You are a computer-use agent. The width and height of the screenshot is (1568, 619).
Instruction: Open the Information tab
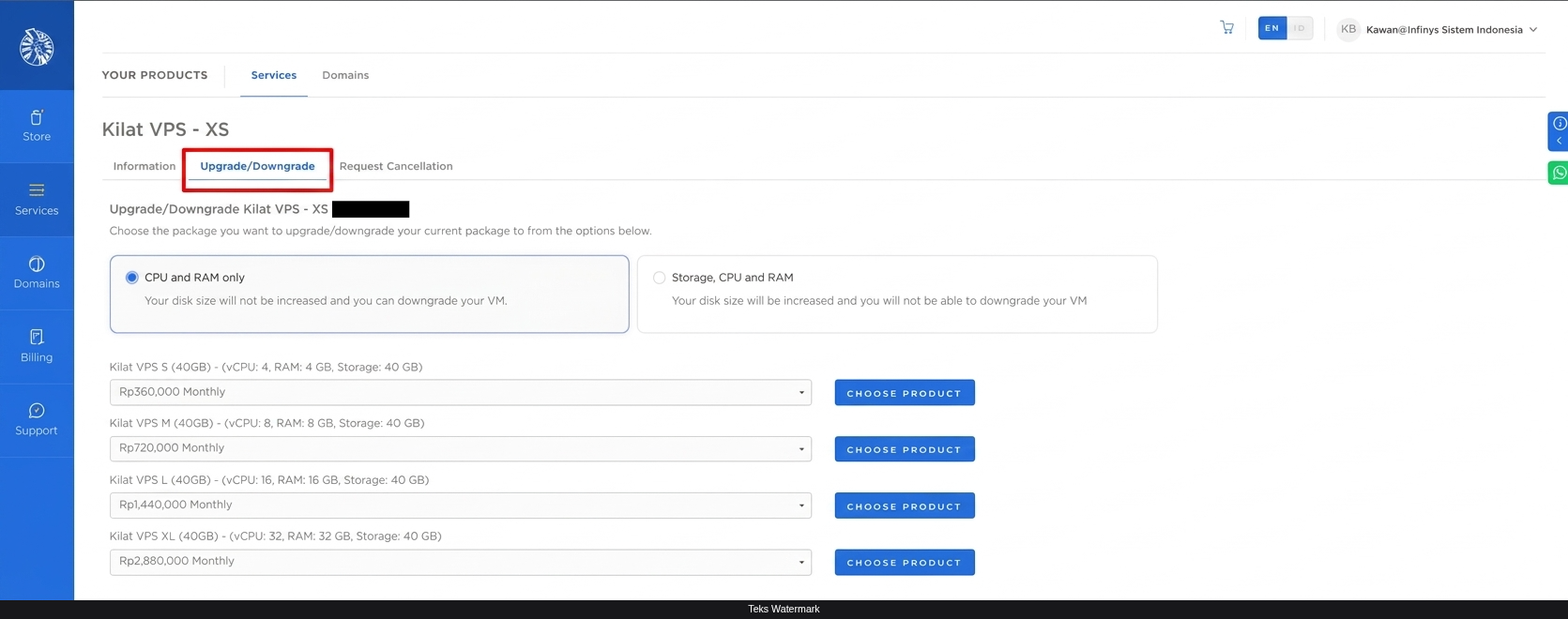click(x=145, y=166)
